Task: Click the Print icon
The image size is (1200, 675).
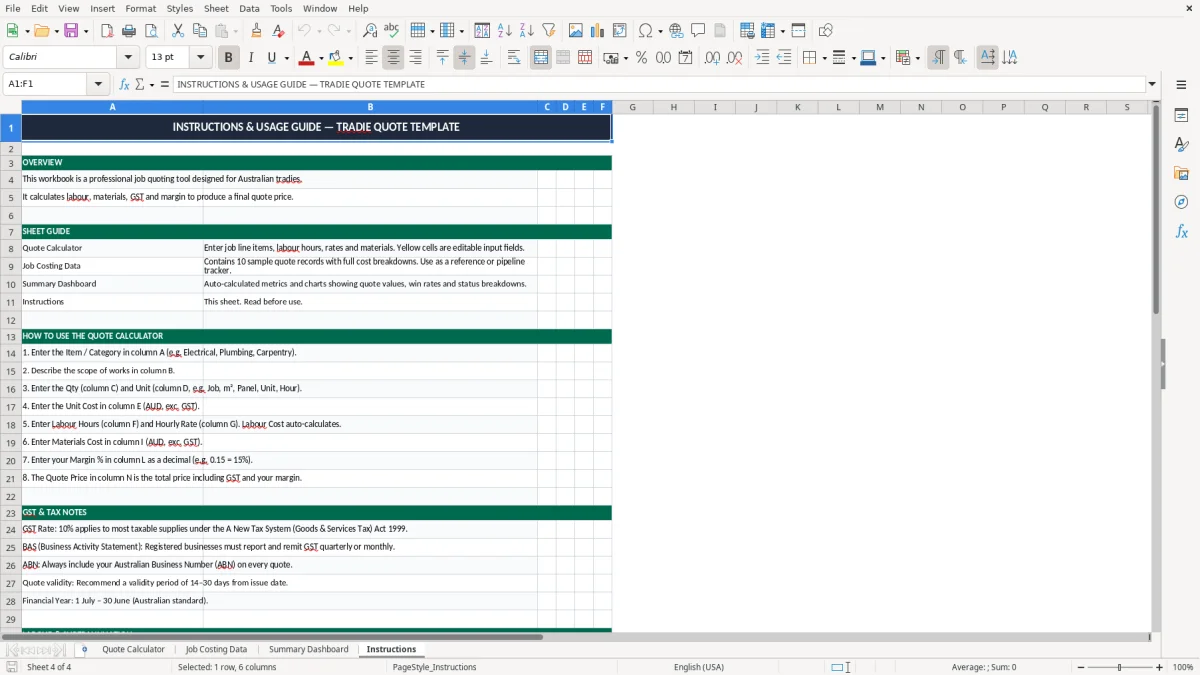Action: click(129, 31)
